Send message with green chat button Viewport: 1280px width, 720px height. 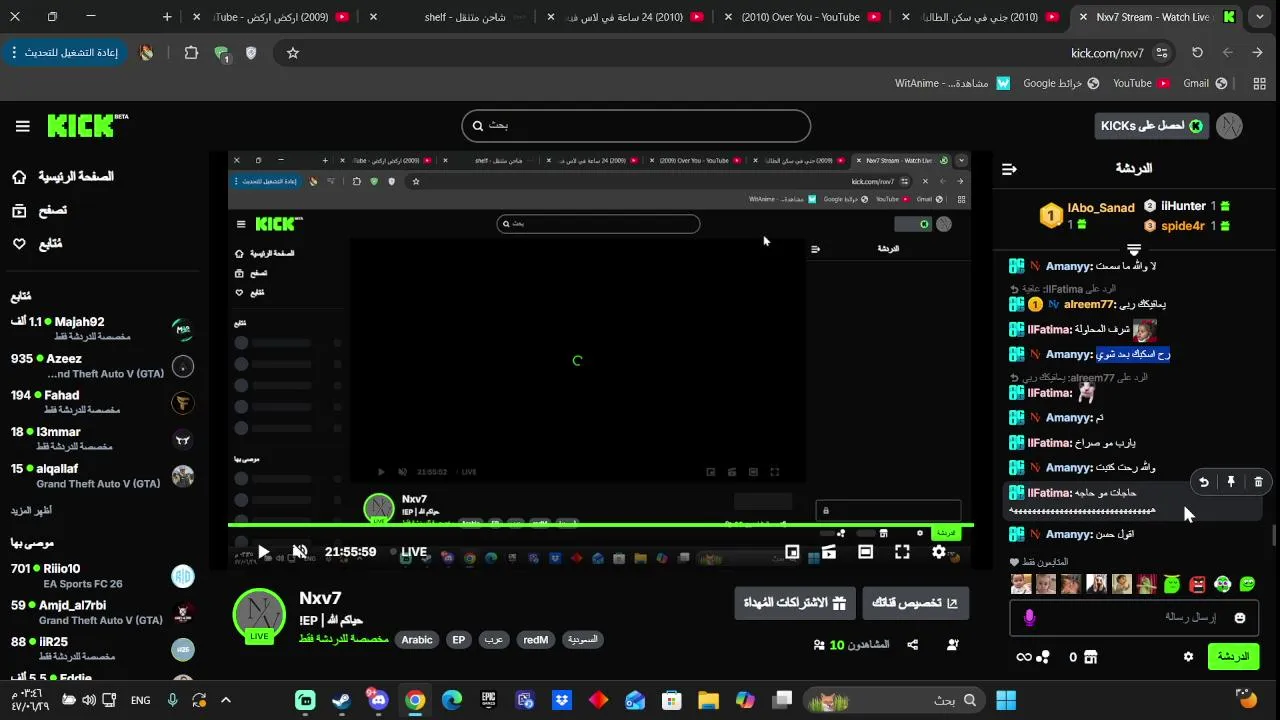[1233, 657]
